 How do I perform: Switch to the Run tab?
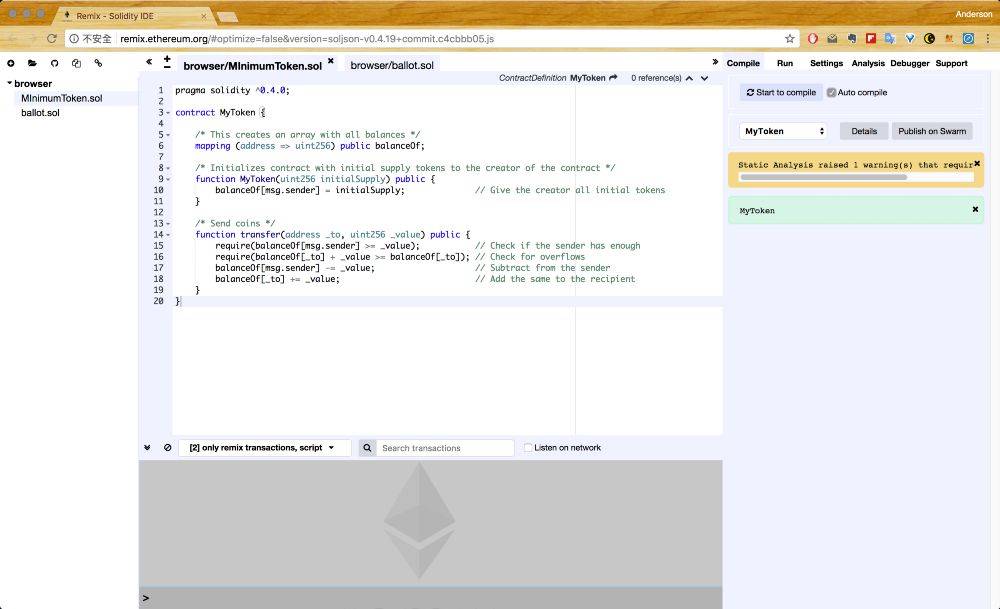(x=785, y=63)
